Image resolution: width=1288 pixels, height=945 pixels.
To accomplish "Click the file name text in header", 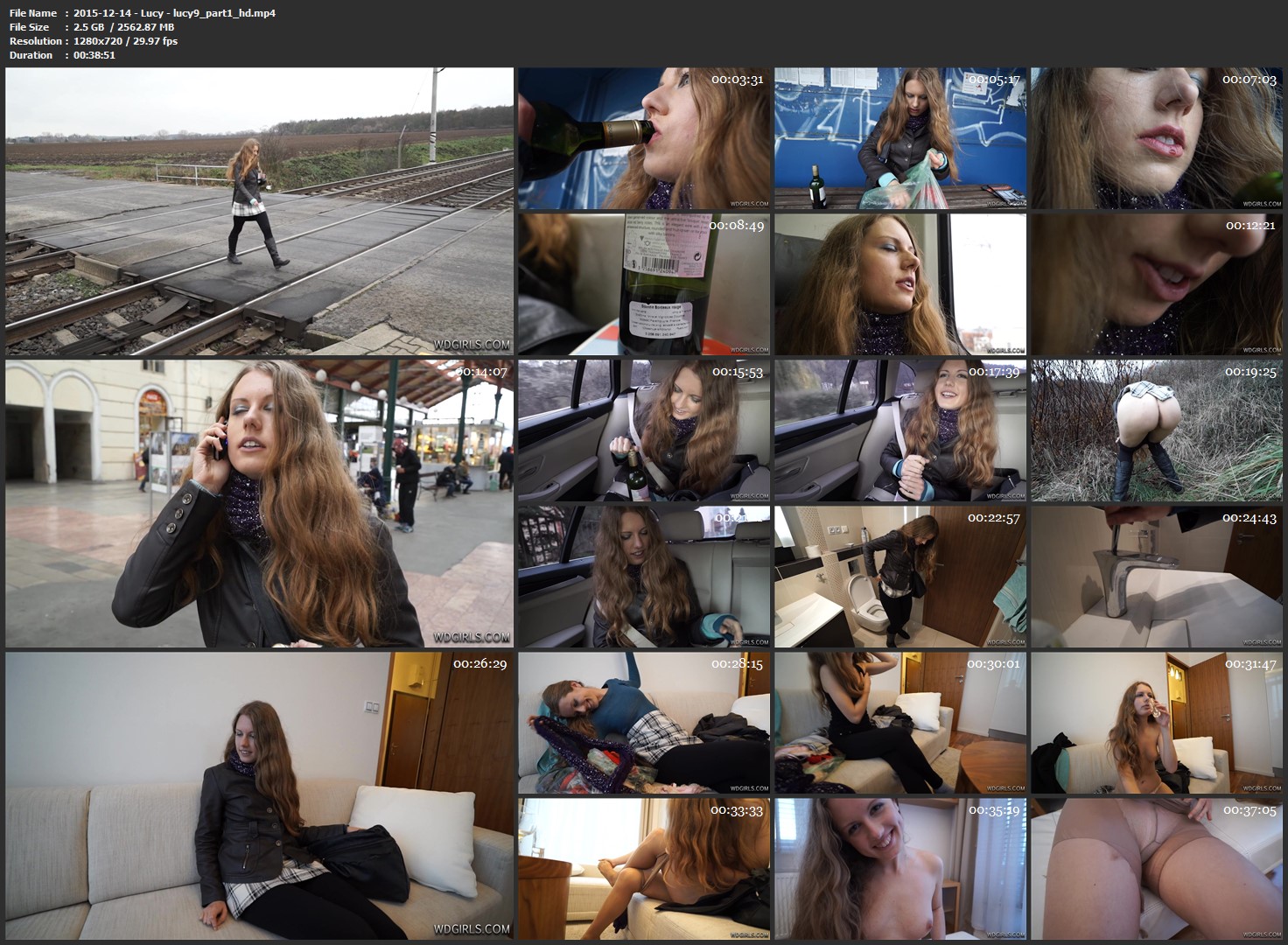I will pos(175,13).
